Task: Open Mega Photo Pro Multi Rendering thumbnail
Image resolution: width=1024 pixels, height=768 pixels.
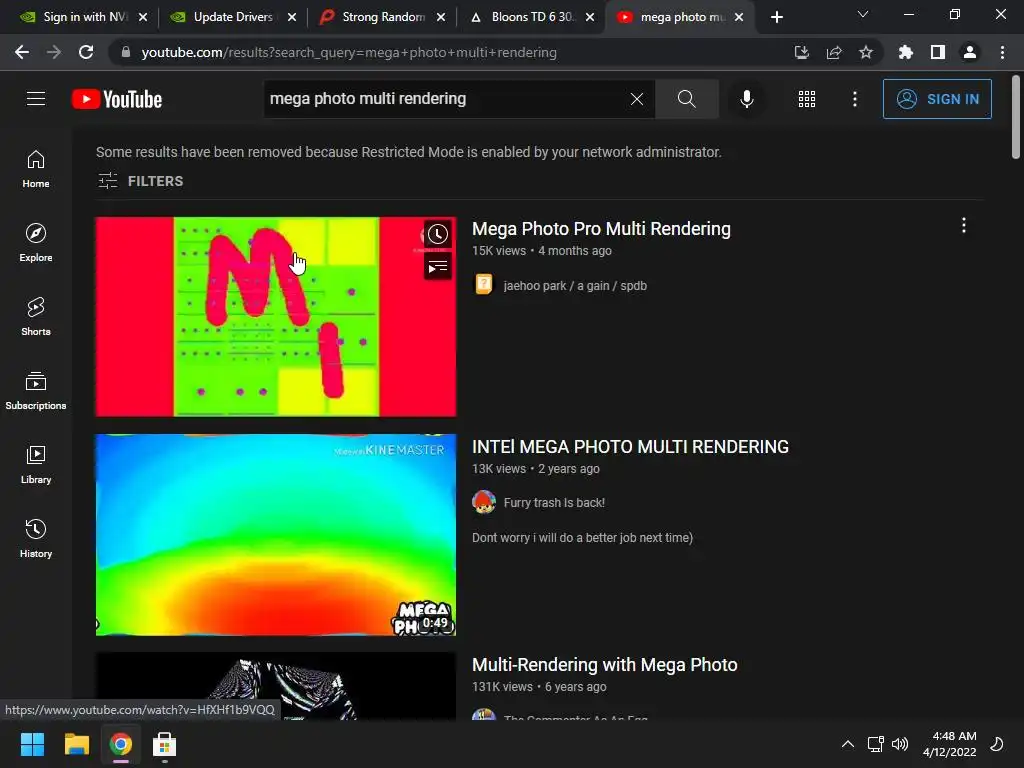Action: point(276,317)
